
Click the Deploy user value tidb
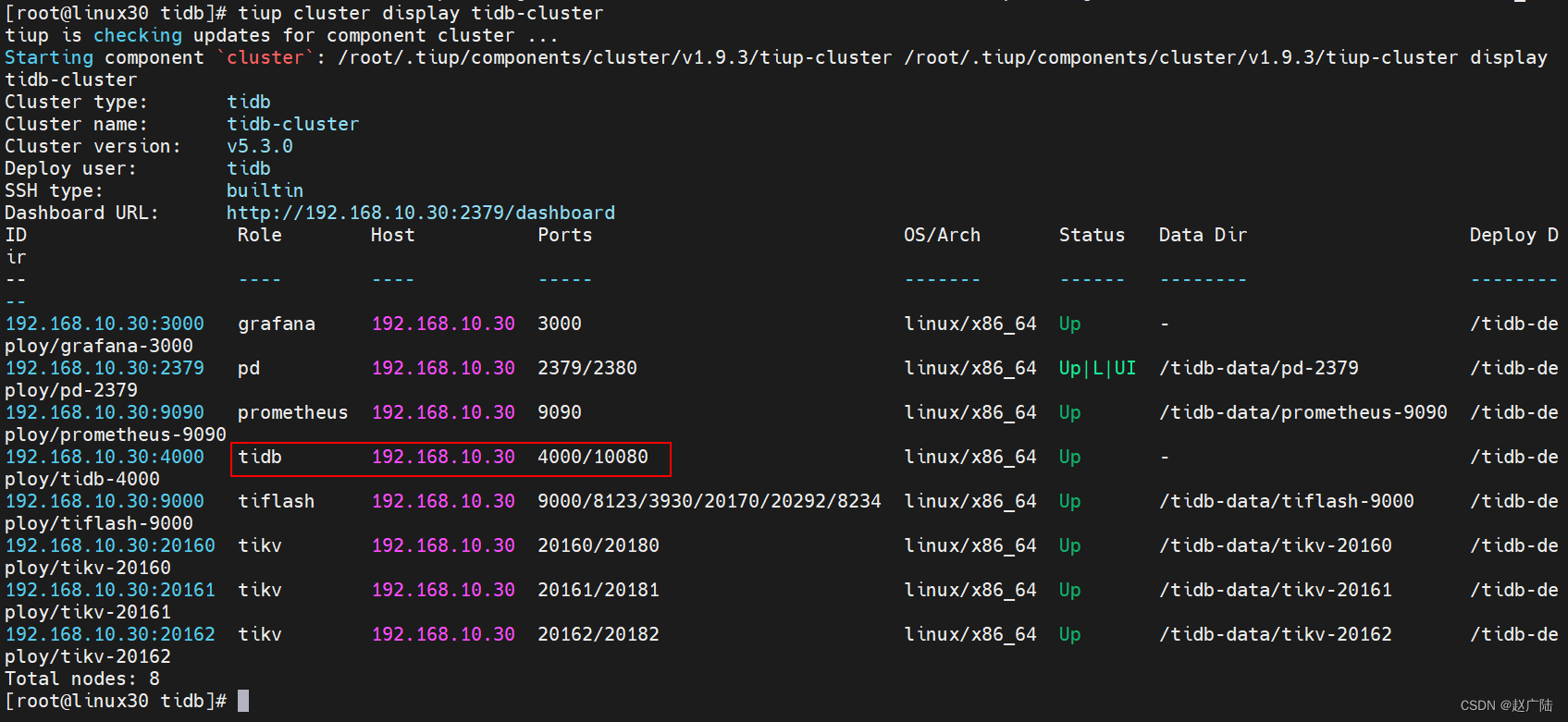pyautogui.click(x=249, y=168)
